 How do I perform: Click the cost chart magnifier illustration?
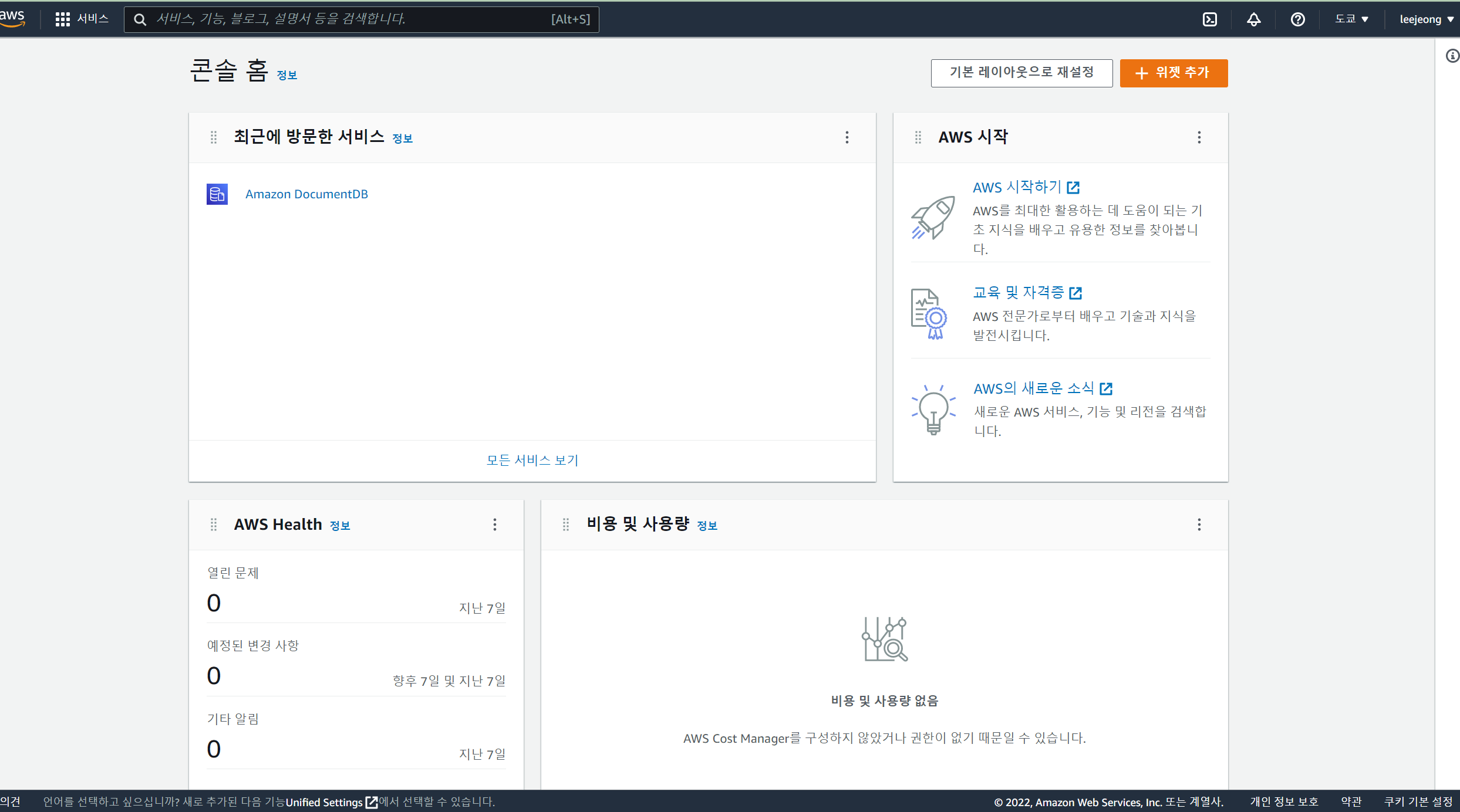point(885,639)
